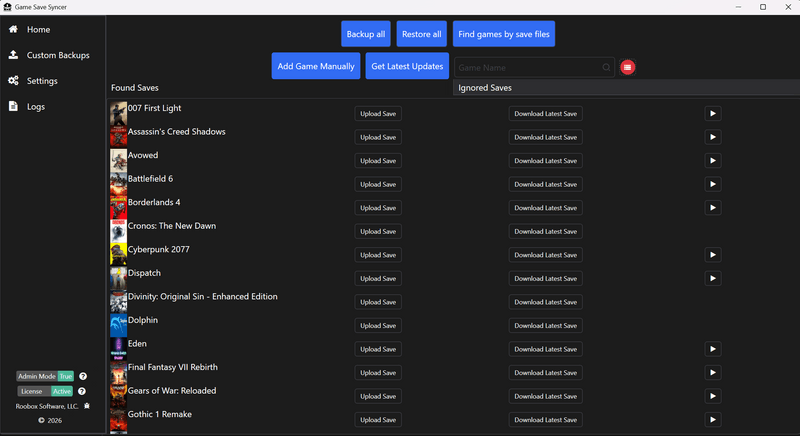Viewport: 800px width, 436px height.
Task: Download latest save for Final Fantasy VII Rebirth
Action: (545, 373)
